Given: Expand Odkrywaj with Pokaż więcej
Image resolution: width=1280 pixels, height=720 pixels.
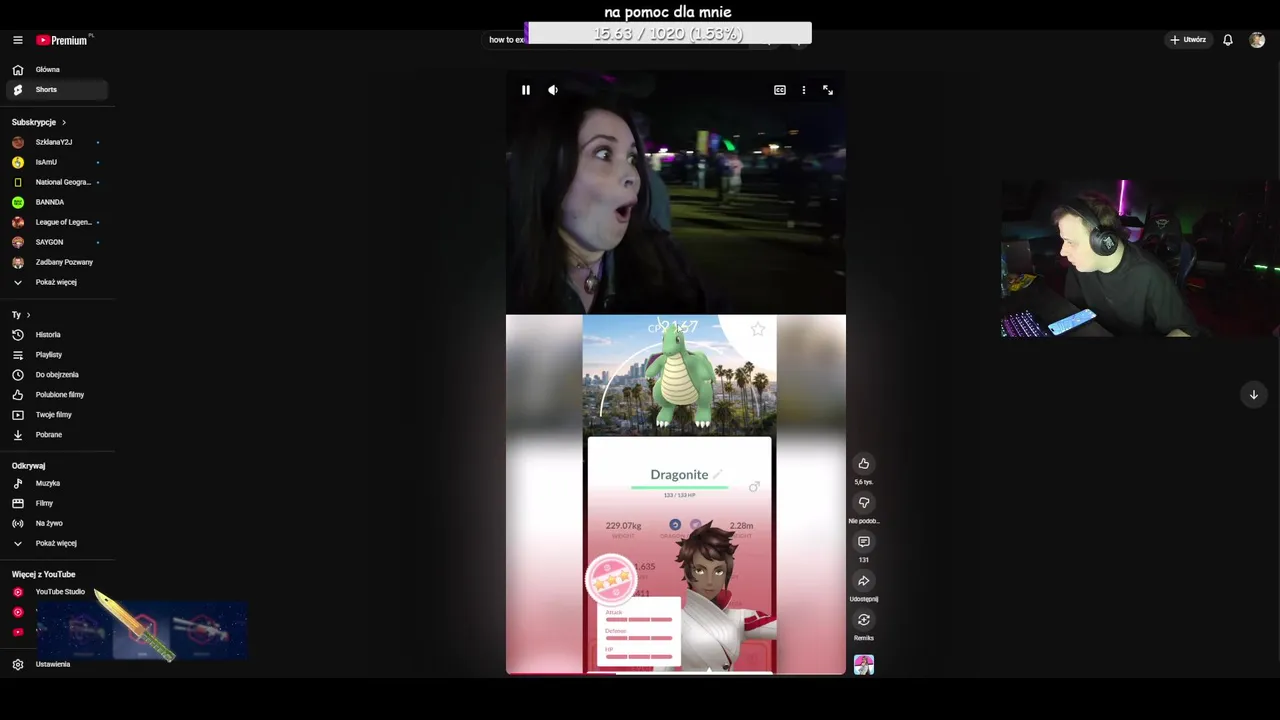Looking at the screenshot, I should [x=57, y=543].
